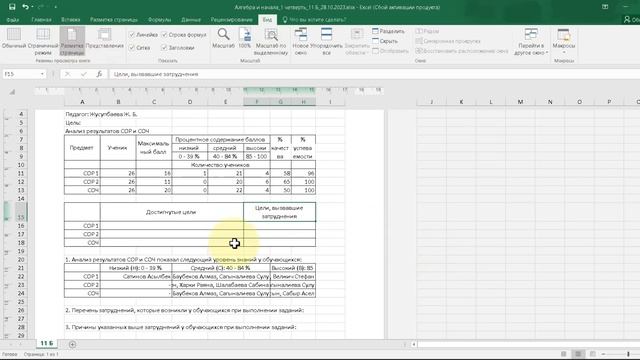Open the Name Box dropdown arrow
640x360 pixels.
42,74
